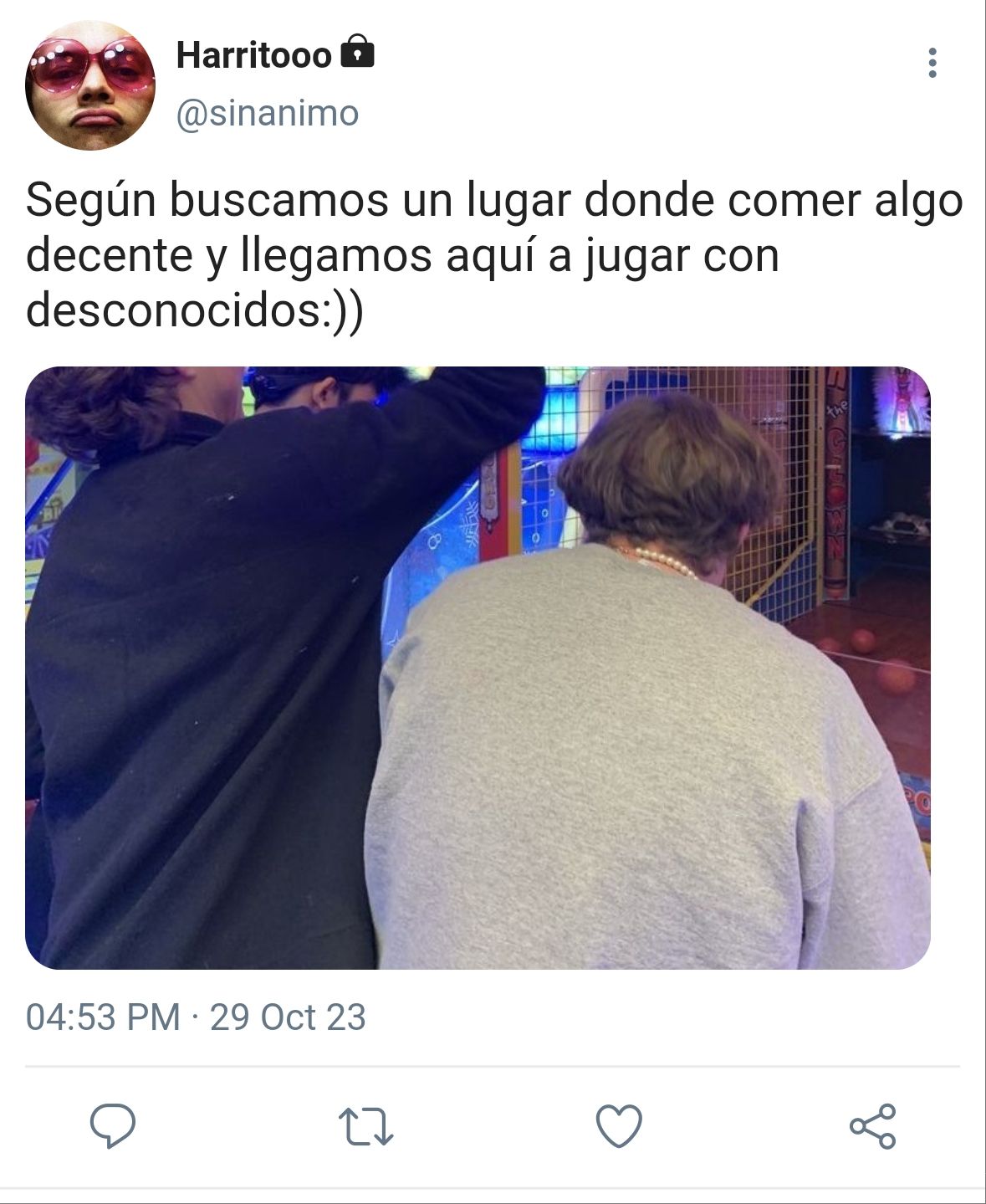Open the Harritooo display name
Viewport: 986px width, 1204px height.
click(254, 55)
